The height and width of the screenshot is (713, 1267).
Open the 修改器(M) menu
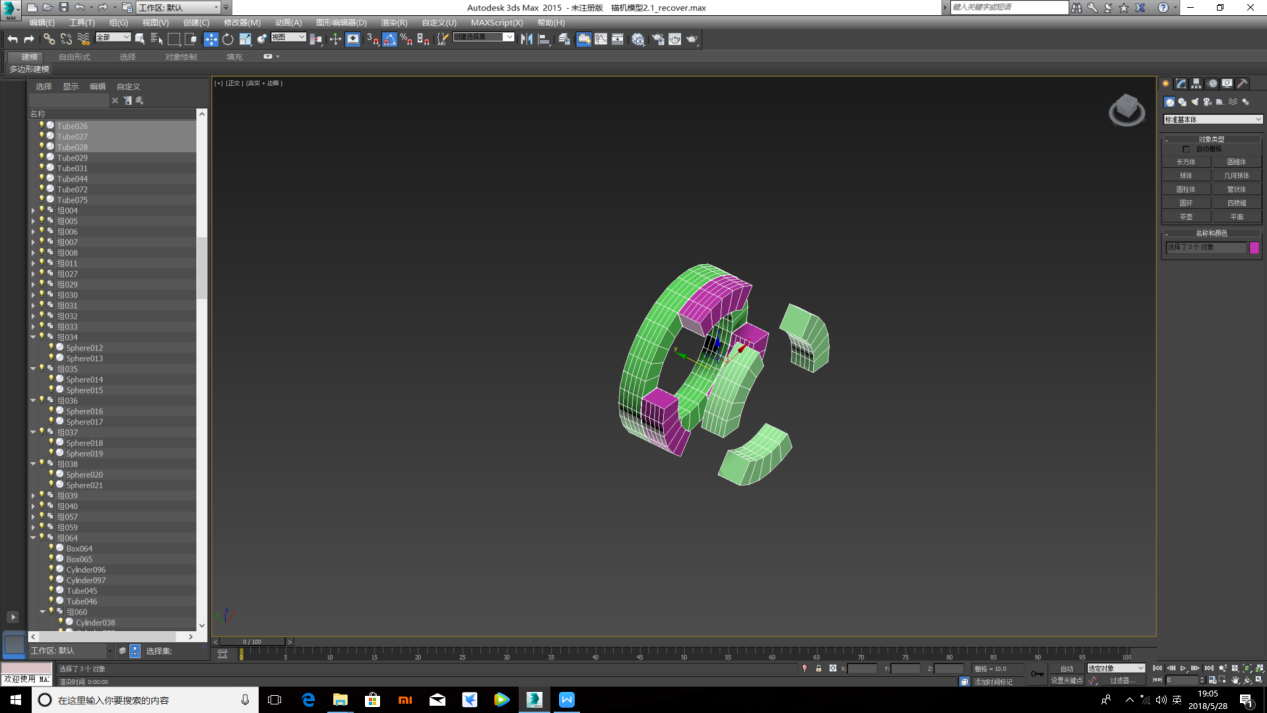click(241, 22)
